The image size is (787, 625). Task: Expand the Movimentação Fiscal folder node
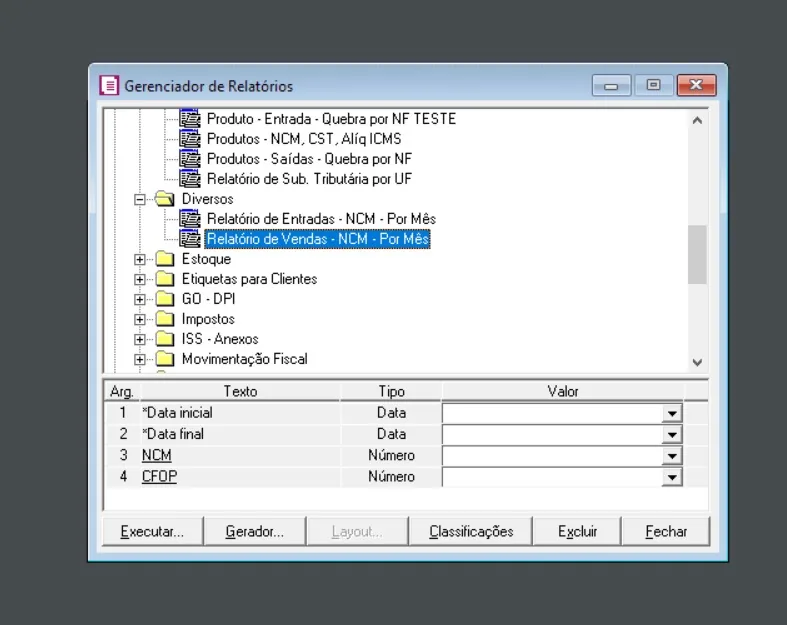pos(140,360)
